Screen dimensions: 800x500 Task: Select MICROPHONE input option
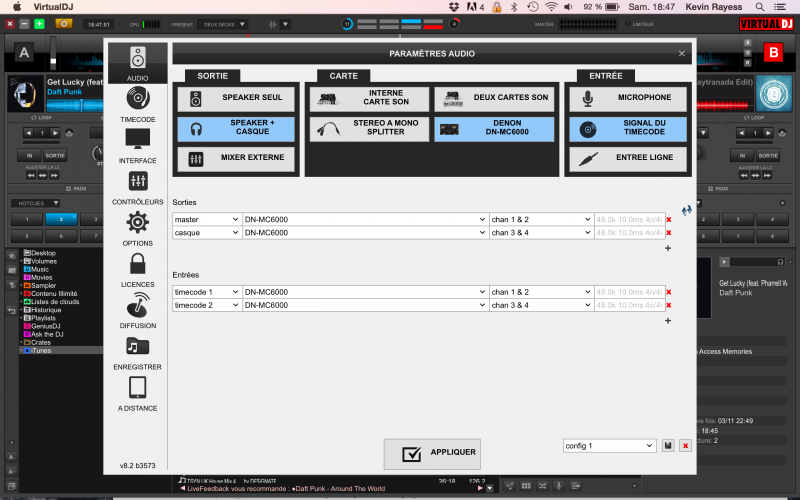[628, 98]
